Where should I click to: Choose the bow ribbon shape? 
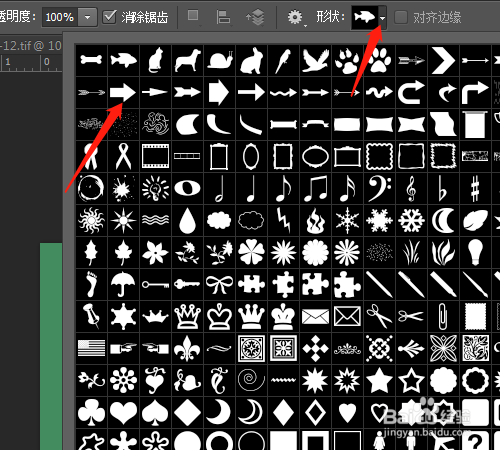click(x=219, y=284)
